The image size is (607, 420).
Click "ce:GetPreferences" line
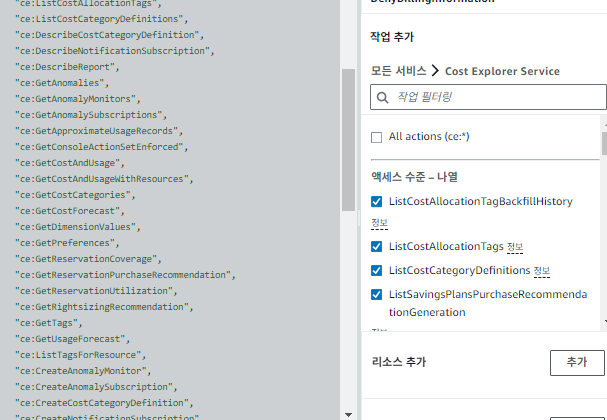pyautogui.click(x=67, y=243)
